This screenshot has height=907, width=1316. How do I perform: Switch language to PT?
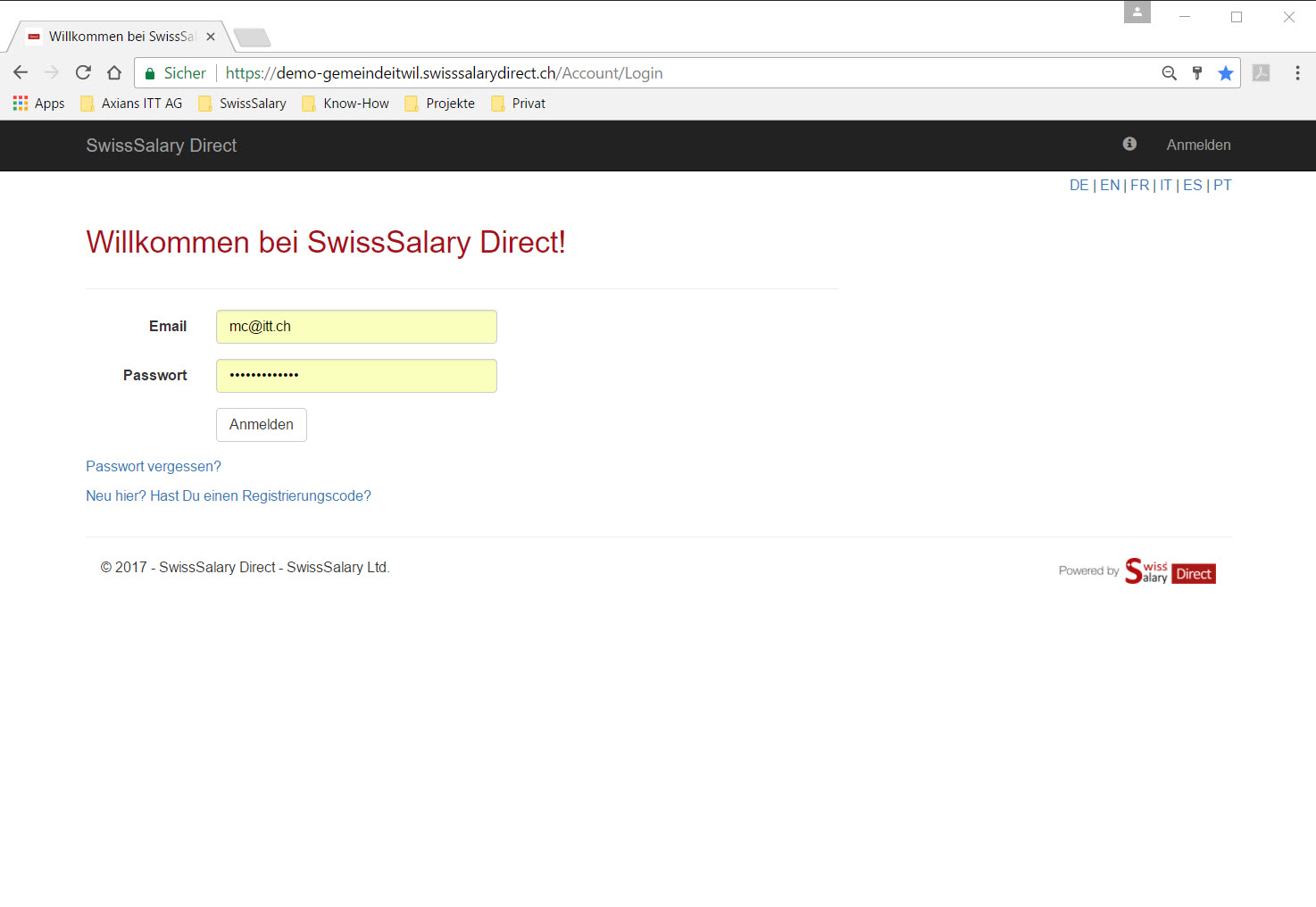pyautogui.click(x=1222, y=185)
